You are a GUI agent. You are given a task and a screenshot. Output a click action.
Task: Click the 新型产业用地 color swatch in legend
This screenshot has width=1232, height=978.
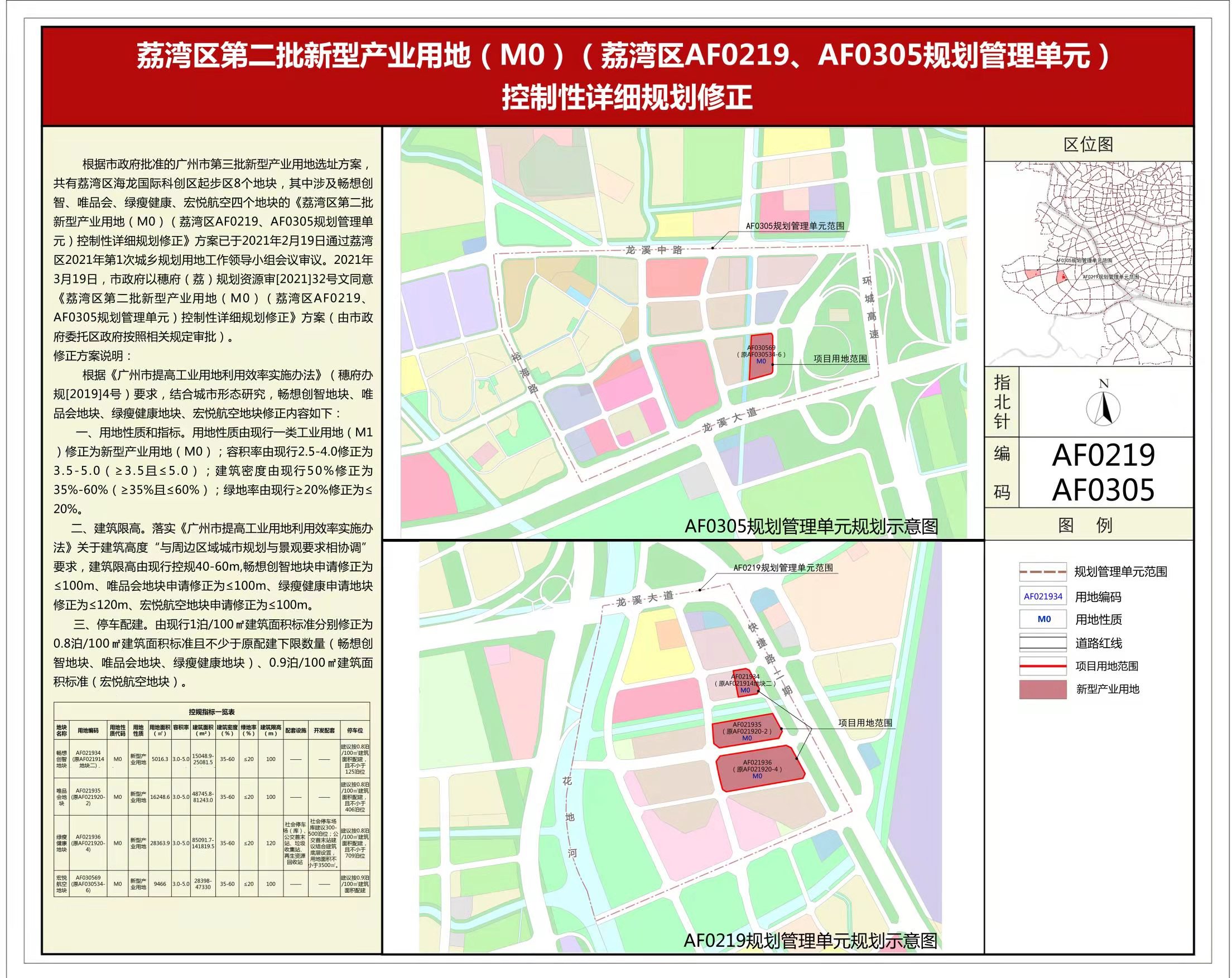[1043, 689]
